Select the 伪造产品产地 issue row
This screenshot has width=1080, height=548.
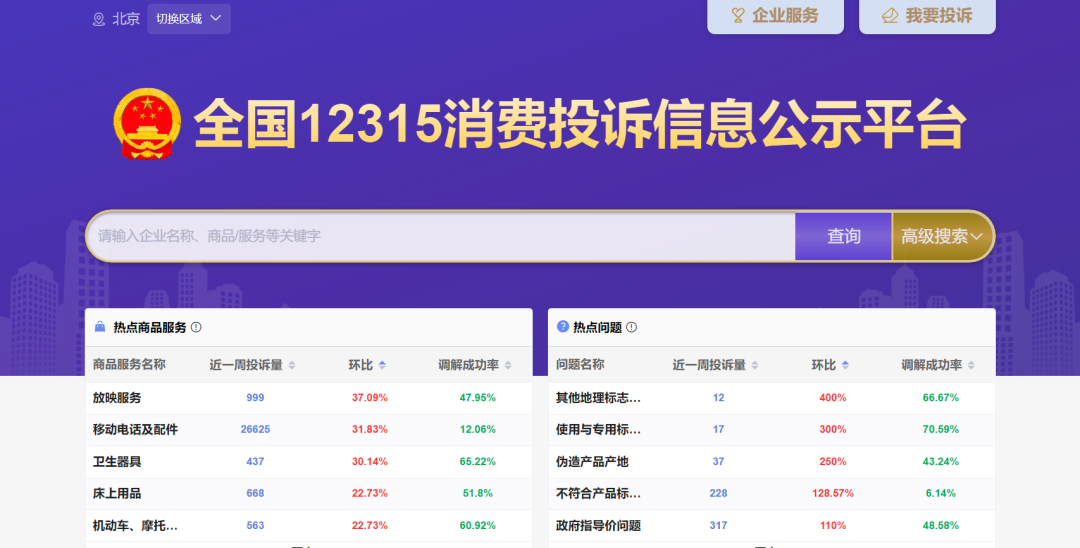[592, 462]
